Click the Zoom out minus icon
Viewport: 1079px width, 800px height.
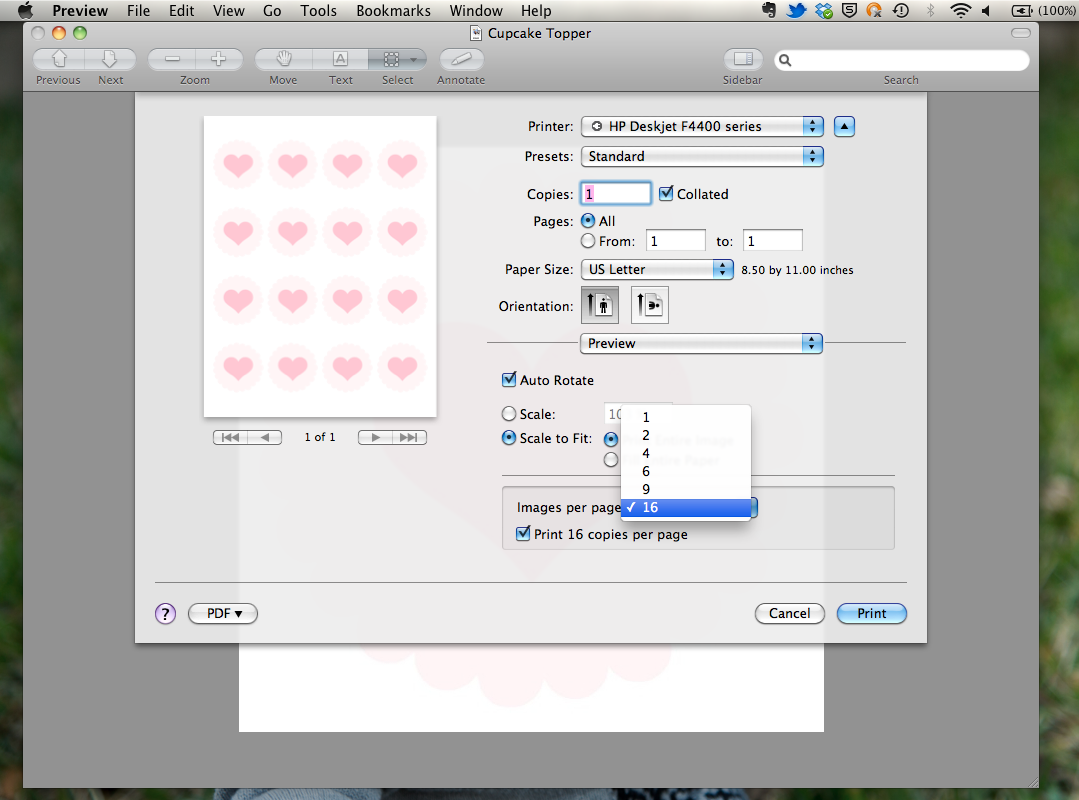[x=172, y=59]
